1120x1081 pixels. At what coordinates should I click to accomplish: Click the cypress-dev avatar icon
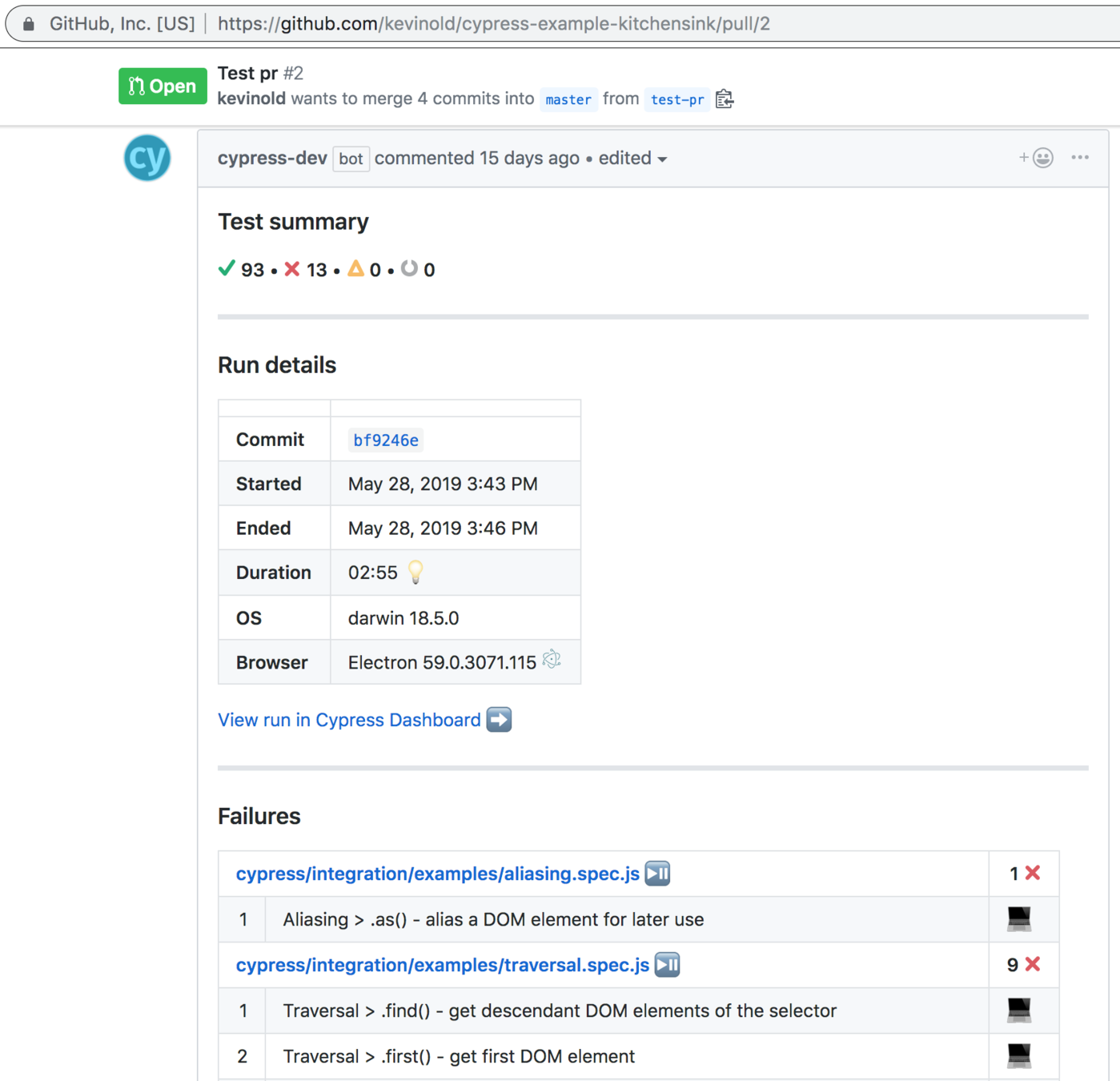(x=147, y=158)
